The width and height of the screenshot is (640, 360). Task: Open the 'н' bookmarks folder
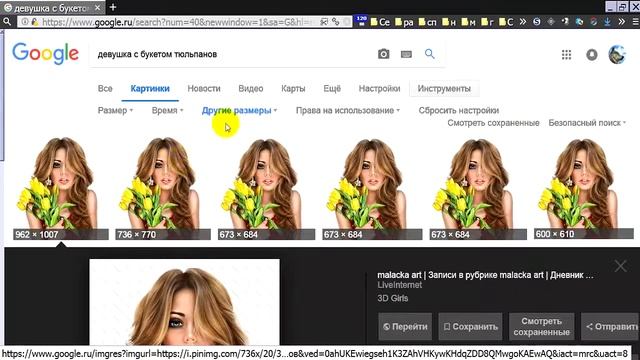click(x=449, y=22)
